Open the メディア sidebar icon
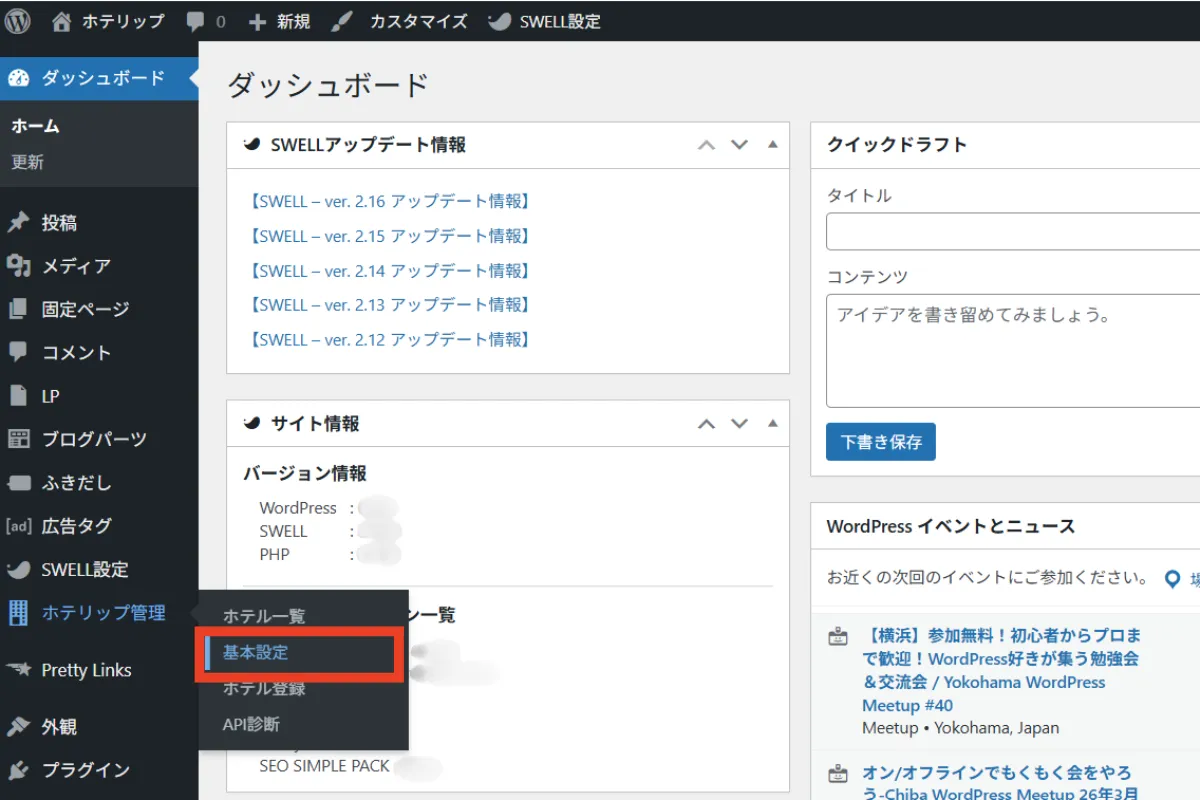The height and width of the screenshot is (800, 1200). click(18, 266)
